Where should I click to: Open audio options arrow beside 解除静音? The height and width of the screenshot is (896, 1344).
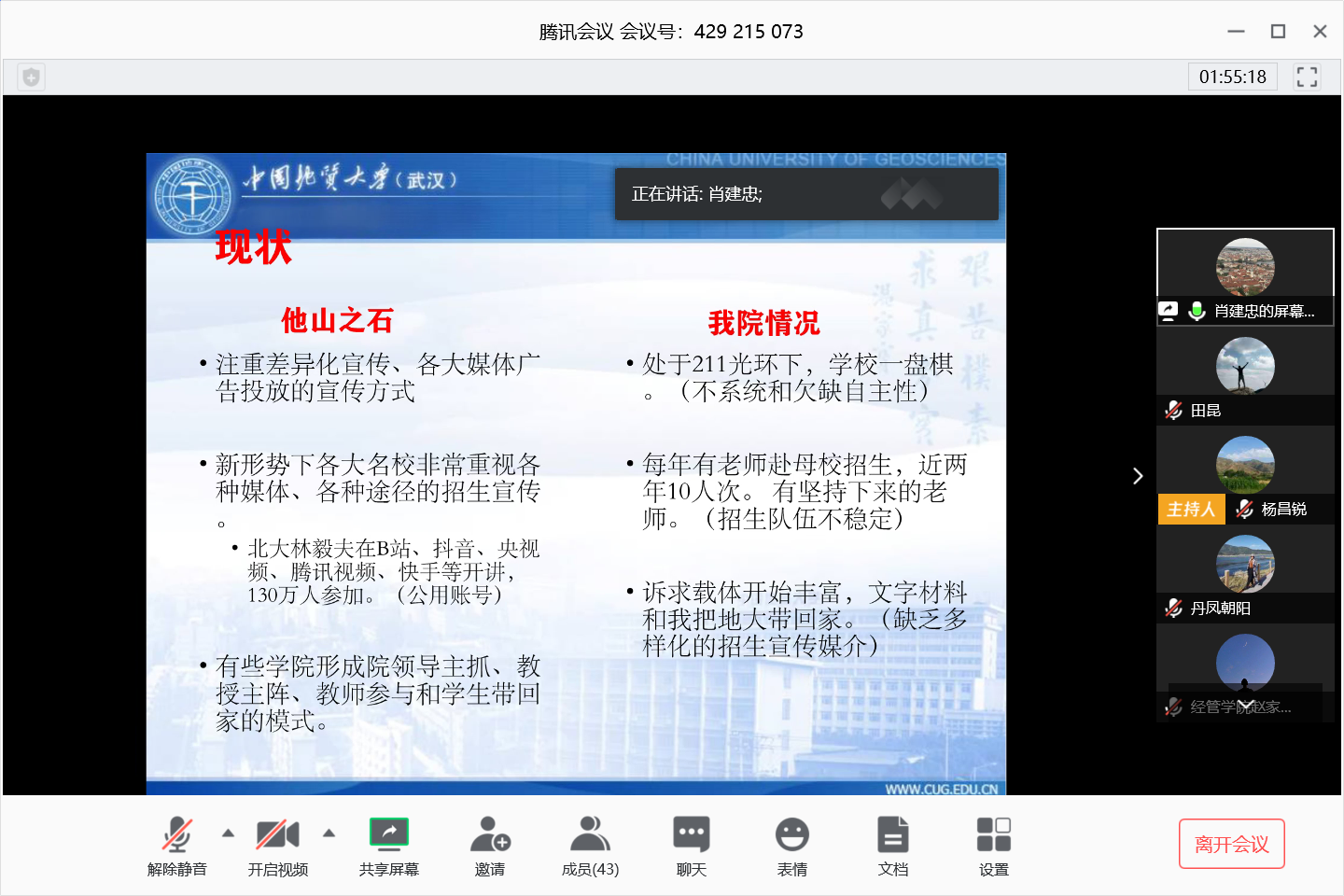[x=229, y=833]
